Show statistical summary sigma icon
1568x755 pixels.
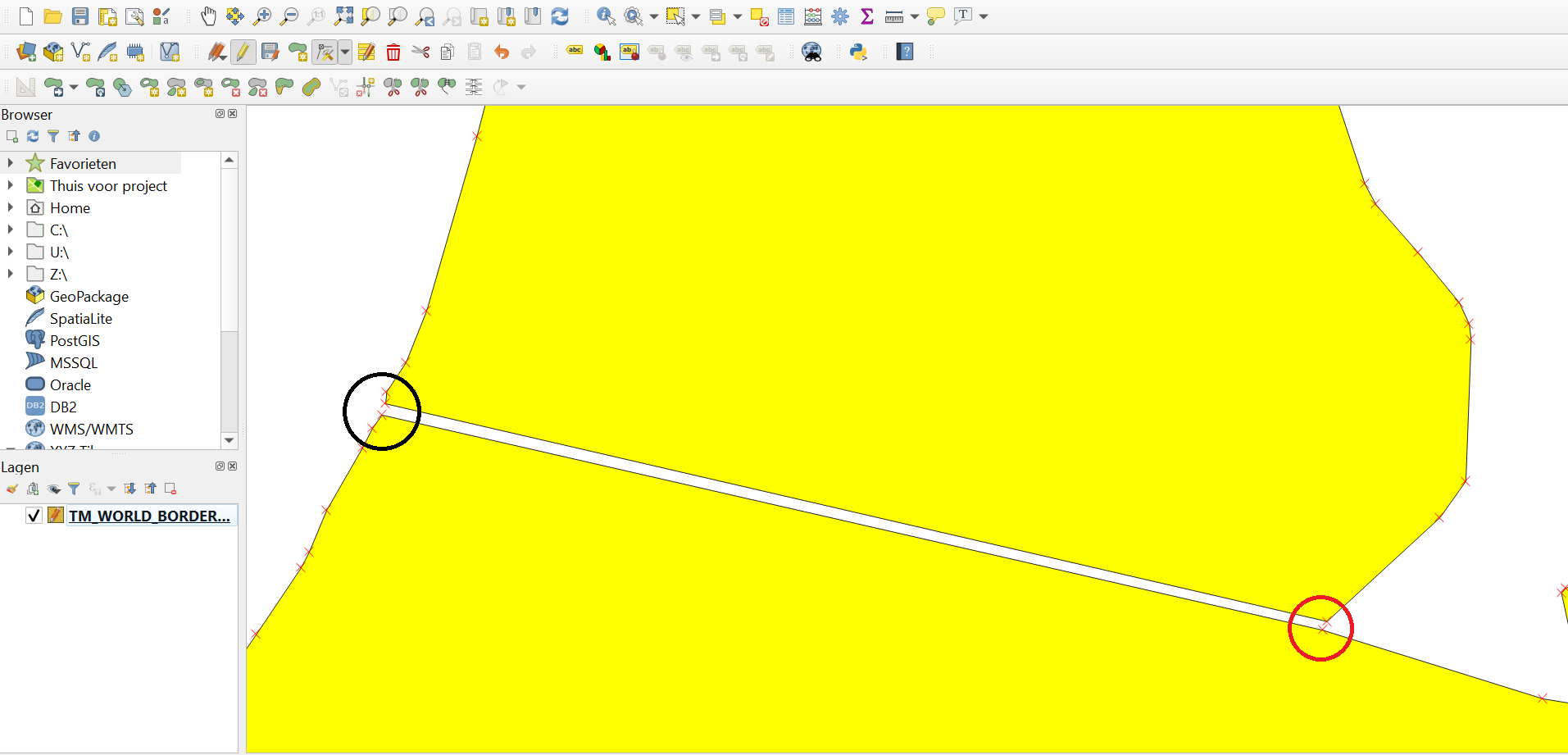[x=867, y=16]
